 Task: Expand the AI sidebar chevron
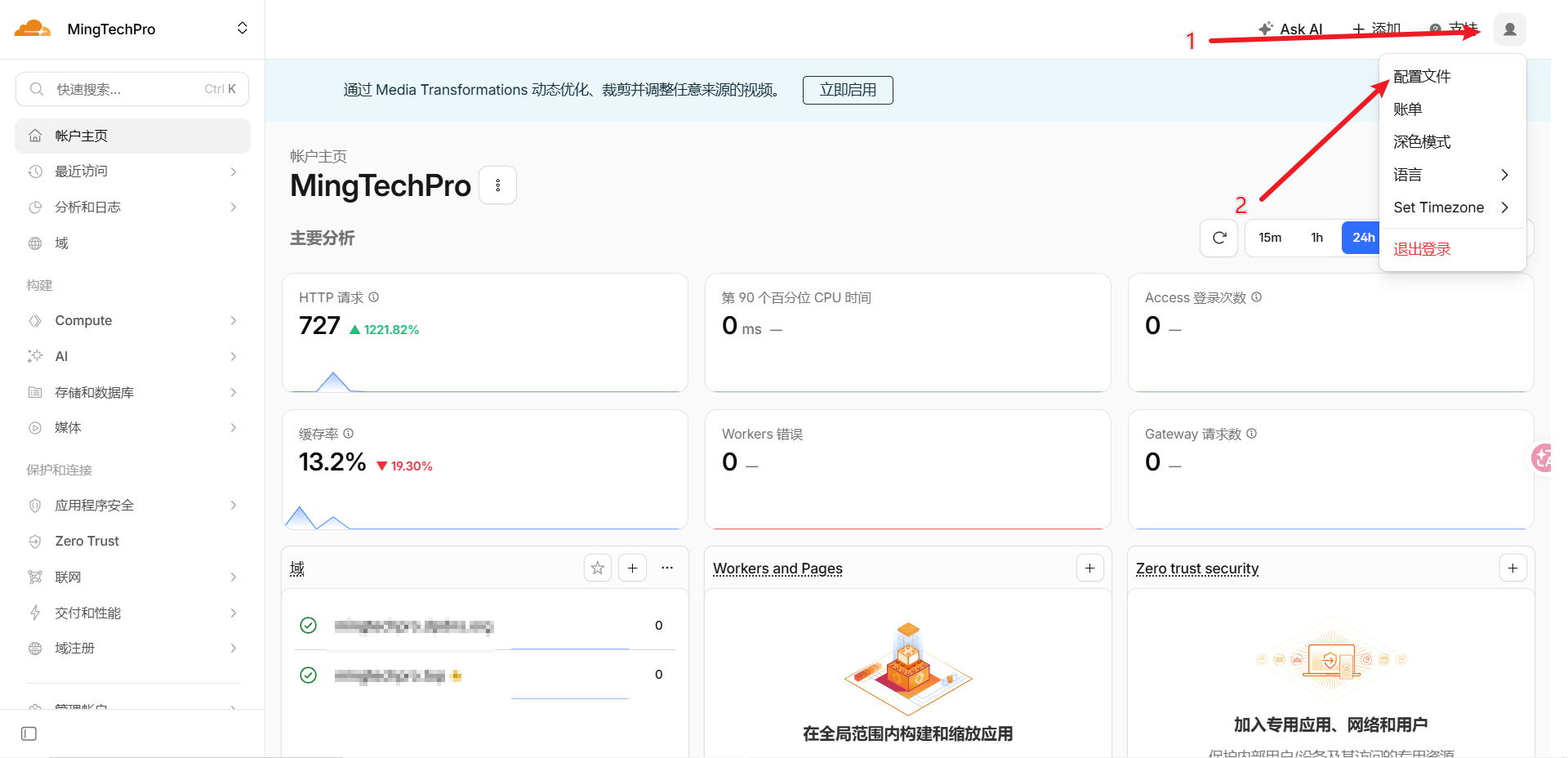pos(234,356)
